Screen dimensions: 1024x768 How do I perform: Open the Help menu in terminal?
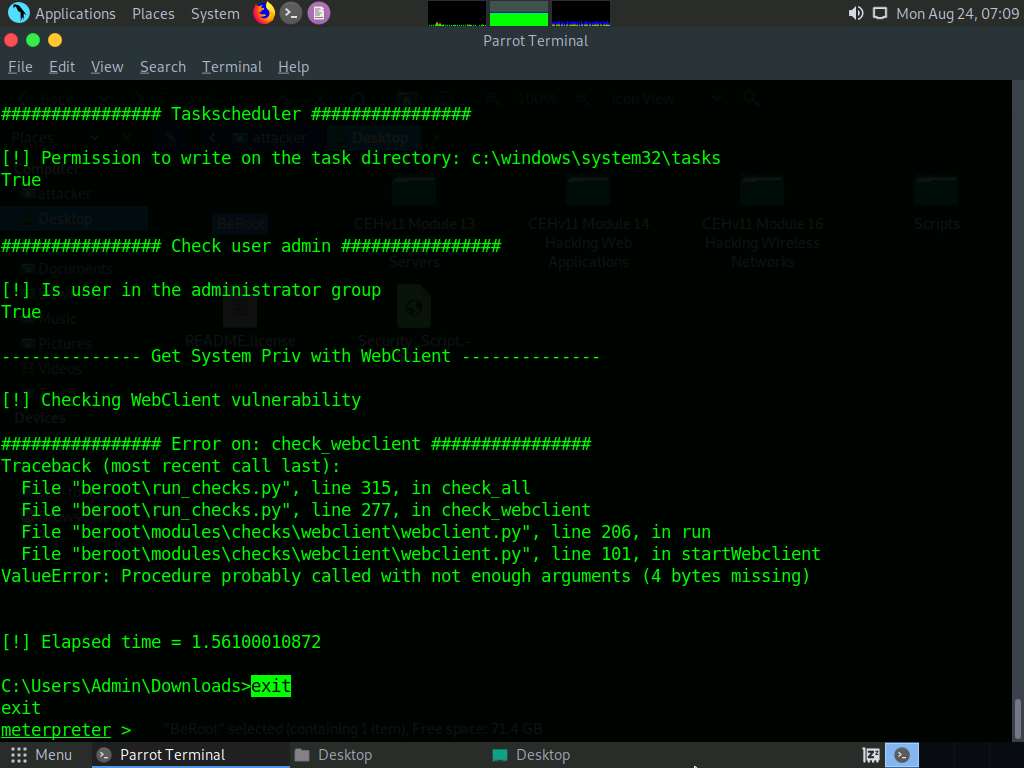click(293, 67)
